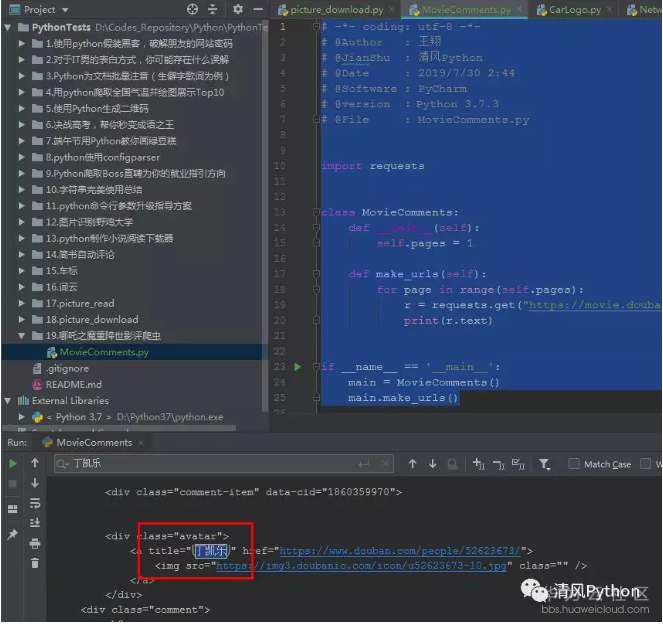Click fold marker at class MovieComments line
Image resolution: width=663 pixels, height=624 pixels.
[x=316, y=212]
